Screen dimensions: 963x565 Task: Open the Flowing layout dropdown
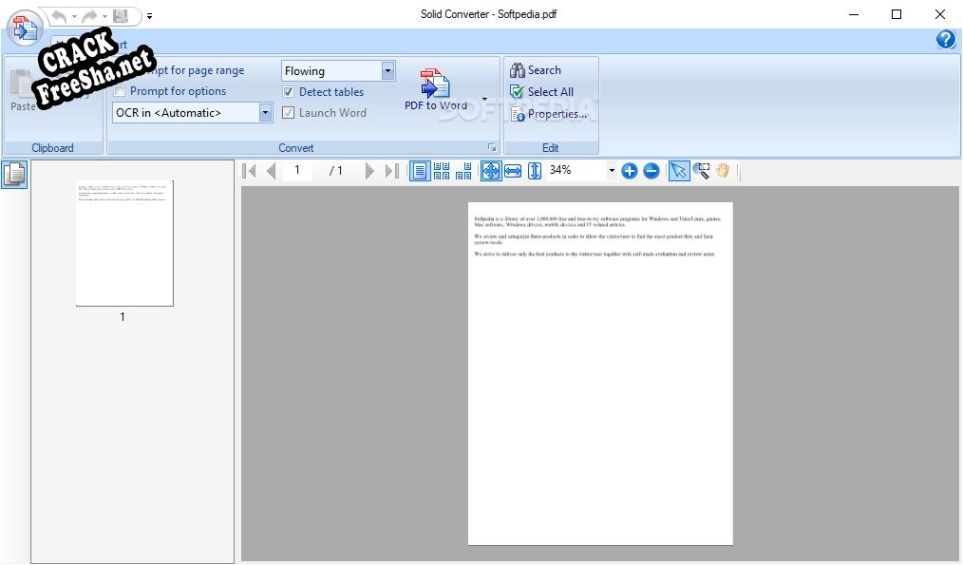pyautogui.click(x=388, y=71)
